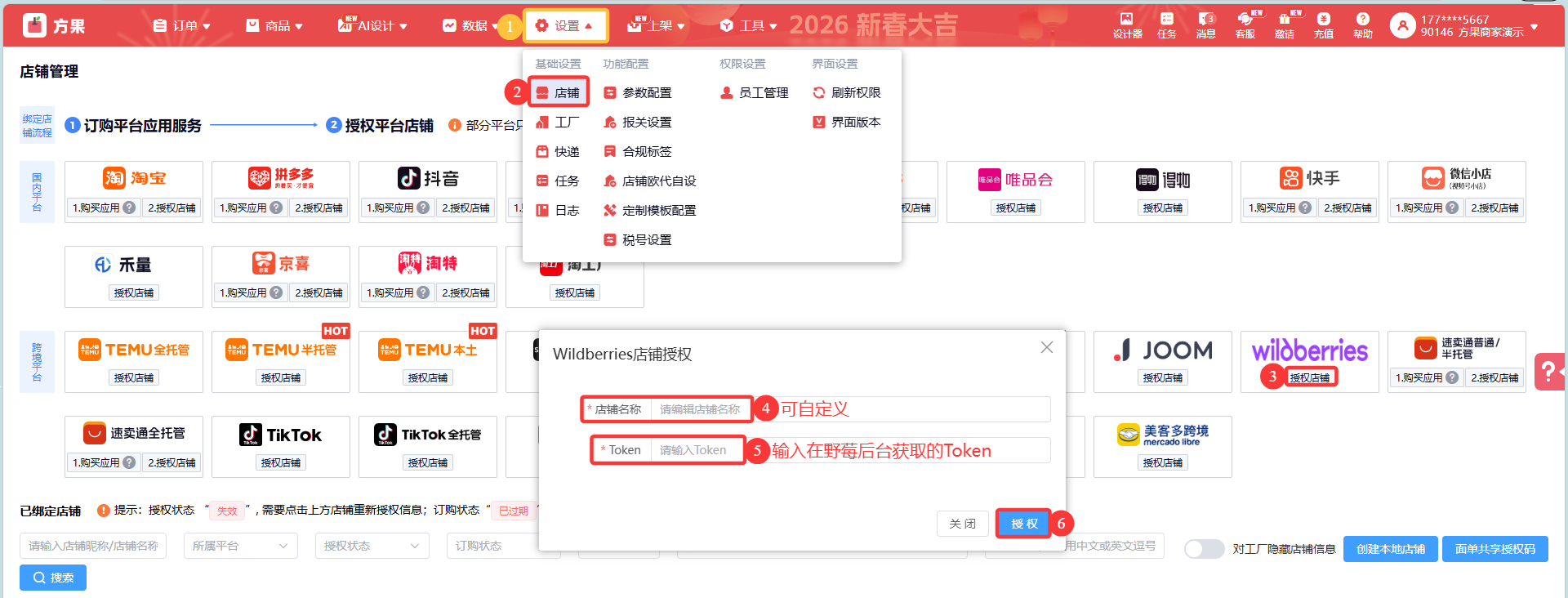Collapse the 设置 menu

point(565,26)
